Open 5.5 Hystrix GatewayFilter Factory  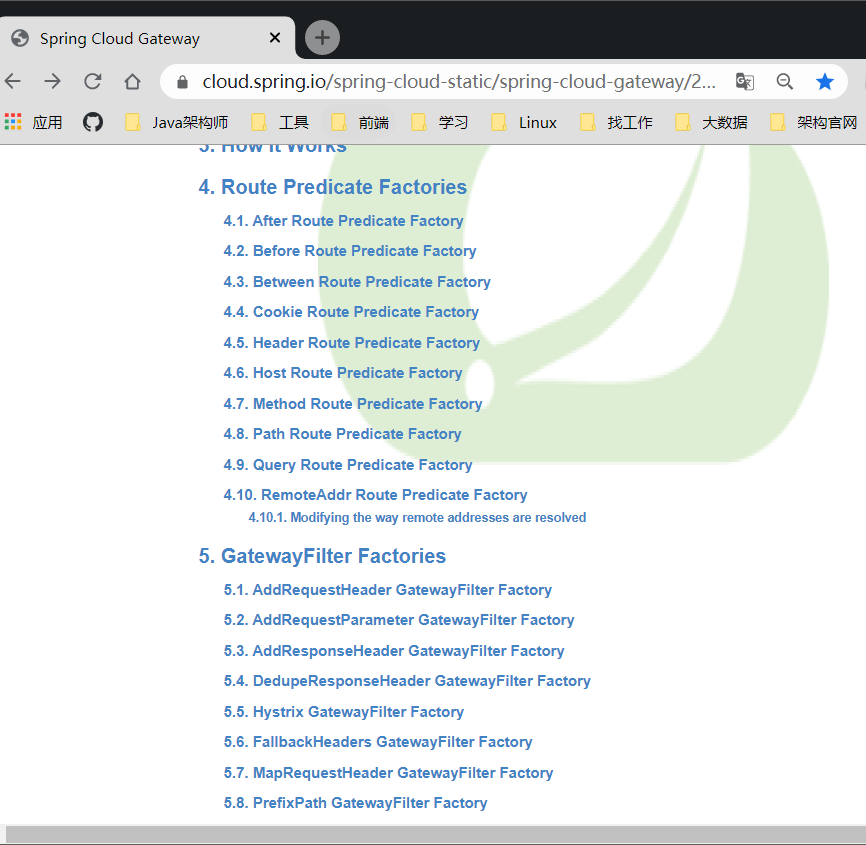[x=344, y=712]
